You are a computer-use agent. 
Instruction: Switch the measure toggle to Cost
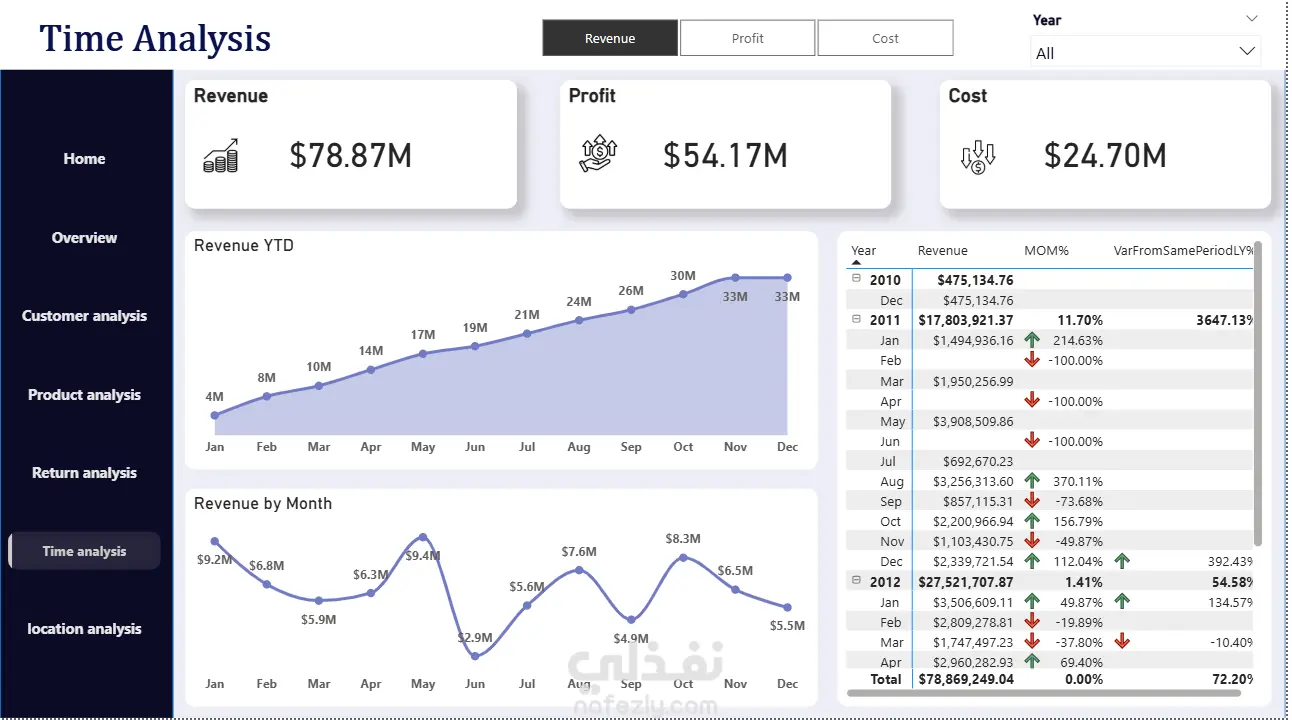click(x=885, y=38)
